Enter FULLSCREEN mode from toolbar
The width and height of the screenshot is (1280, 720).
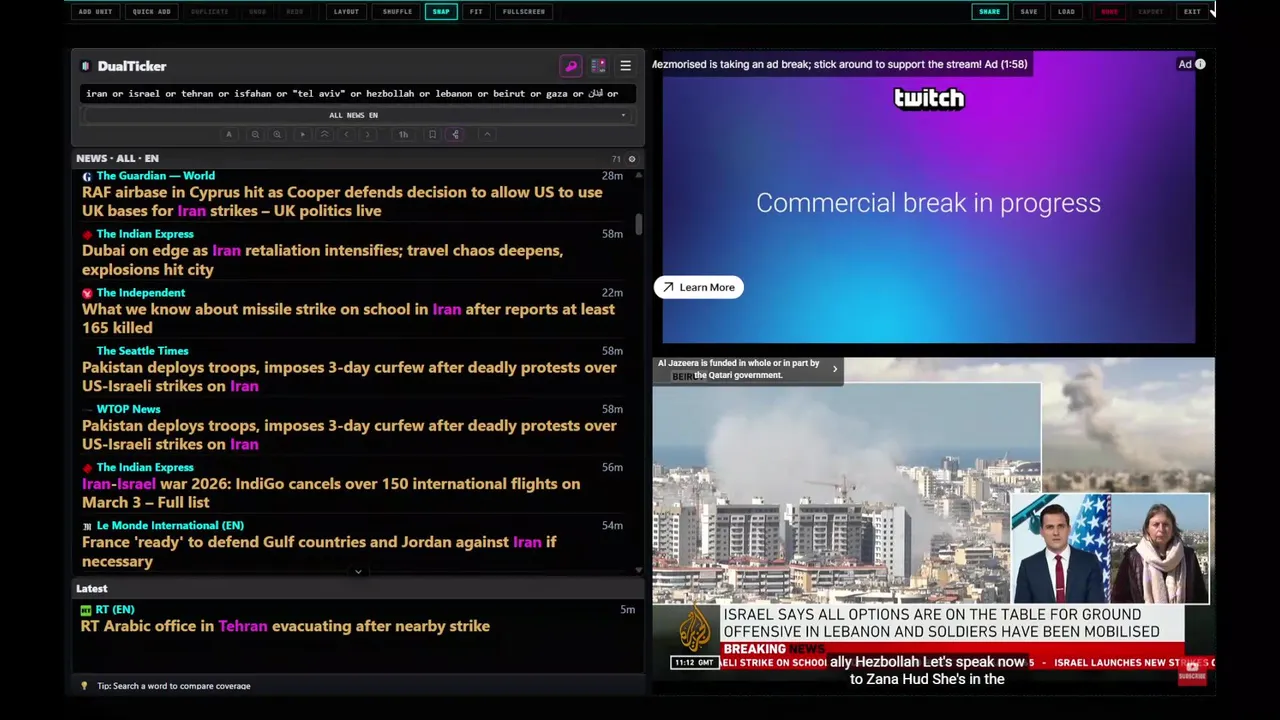[524, 12]
